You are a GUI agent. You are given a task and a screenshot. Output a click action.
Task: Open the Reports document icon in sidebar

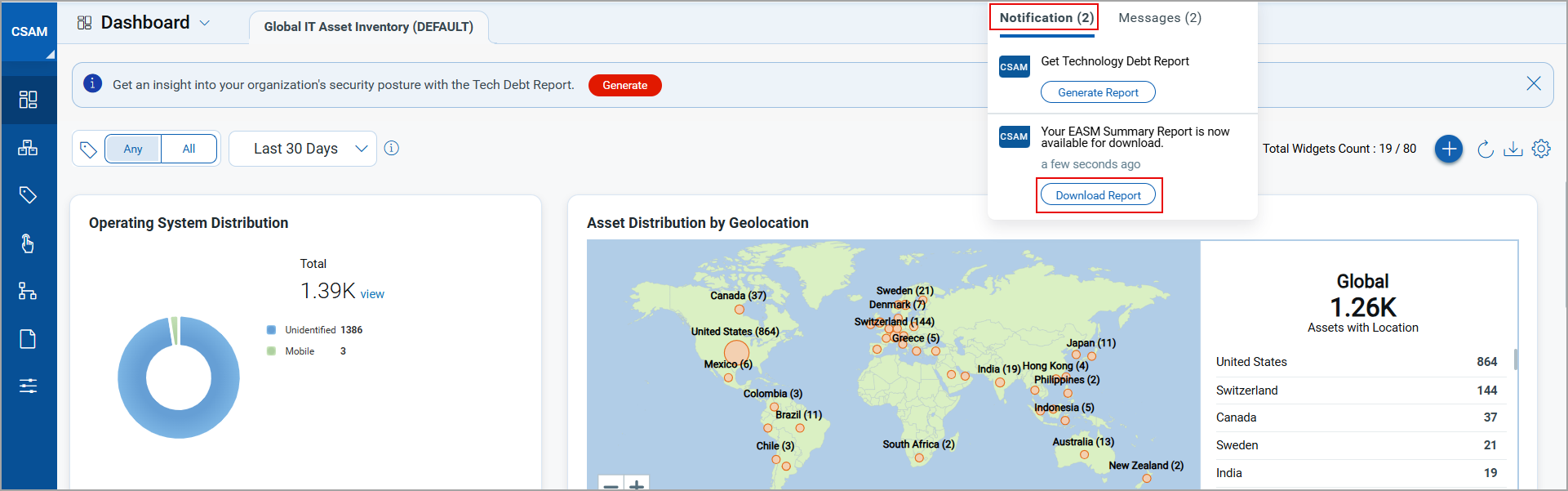click(x=29, y=339)
